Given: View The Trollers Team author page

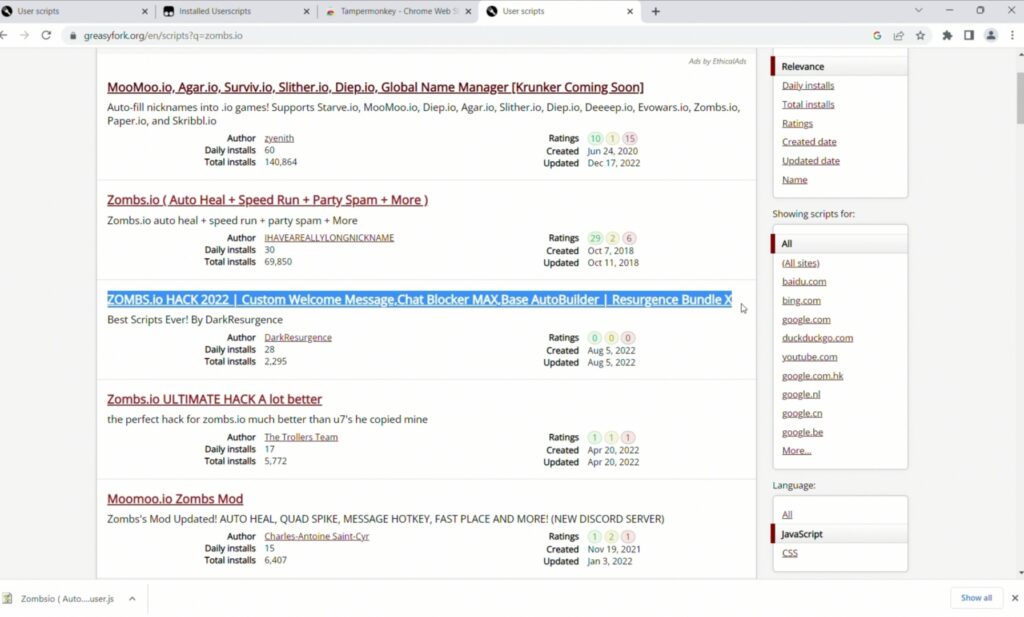Looking at the screenshot, I should [x=301, y=437].
